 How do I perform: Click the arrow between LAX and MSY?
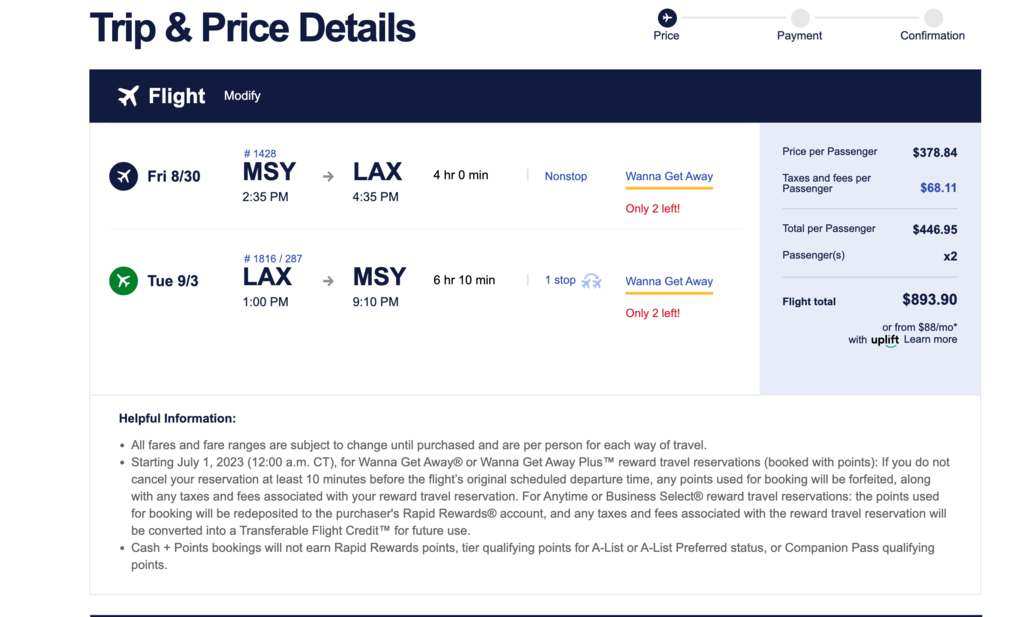pyautogui.click(x=328, y=281)
